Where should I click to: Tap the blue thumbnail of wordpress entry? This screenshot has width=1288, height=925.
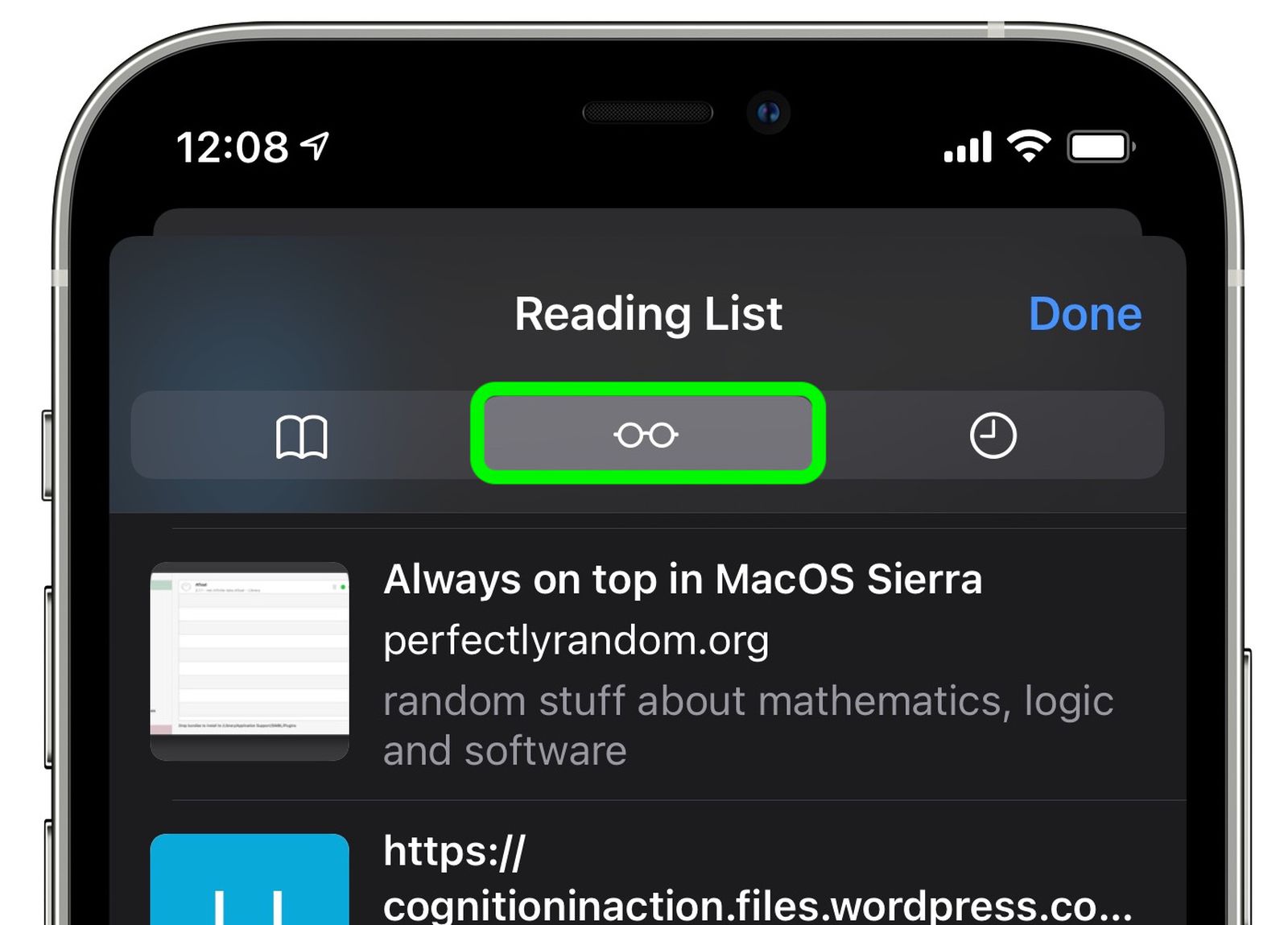[x=250, y=879]
